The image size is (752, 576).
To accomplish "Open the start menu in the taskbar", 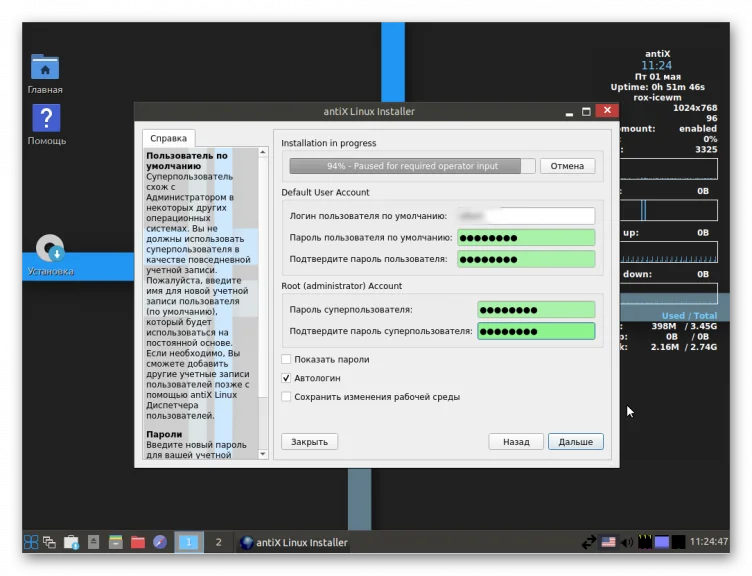I will 31,542.
